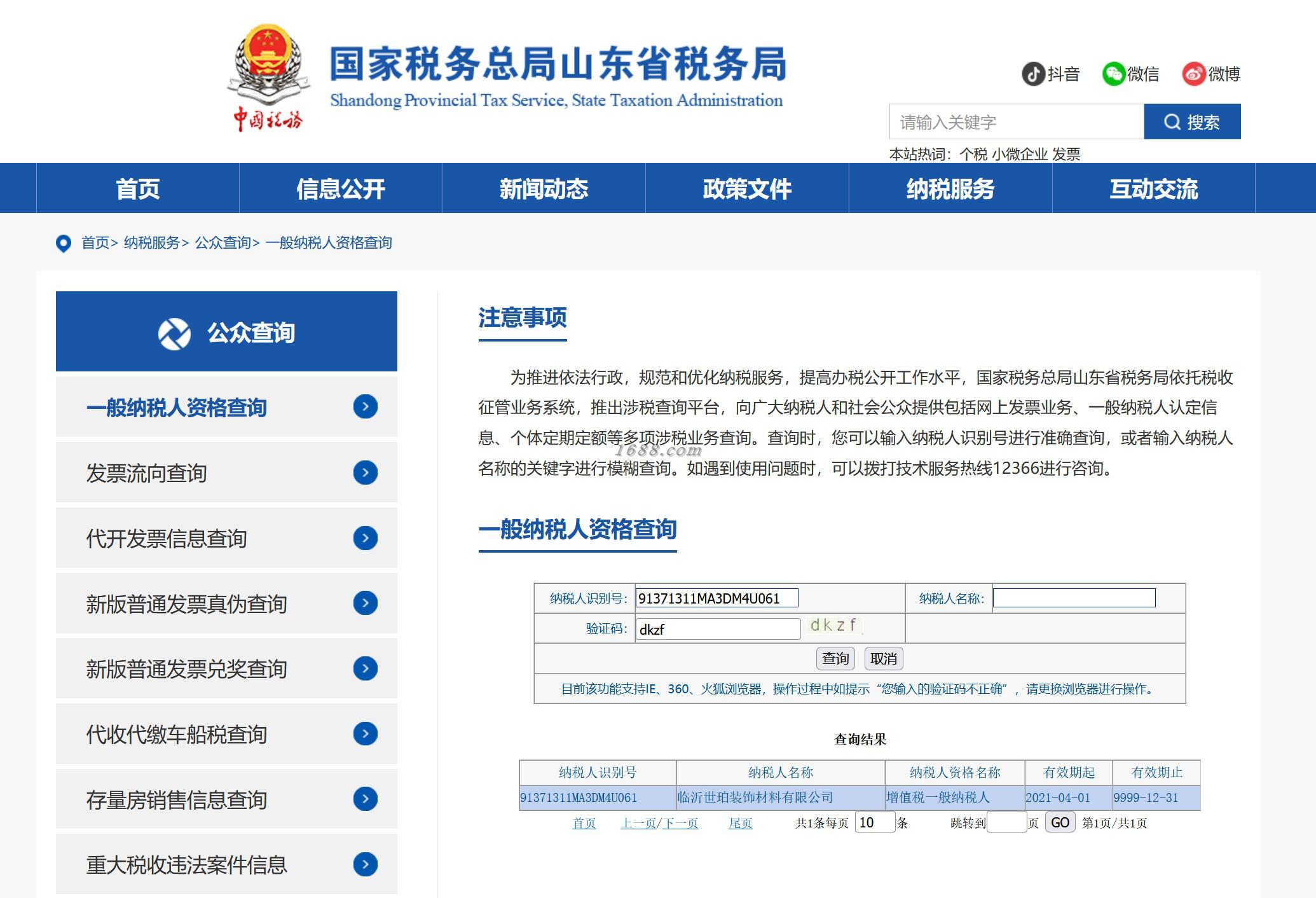
Task: Expand 新版普通发票真伪查询 via its arrow
Action: [366, 603]
